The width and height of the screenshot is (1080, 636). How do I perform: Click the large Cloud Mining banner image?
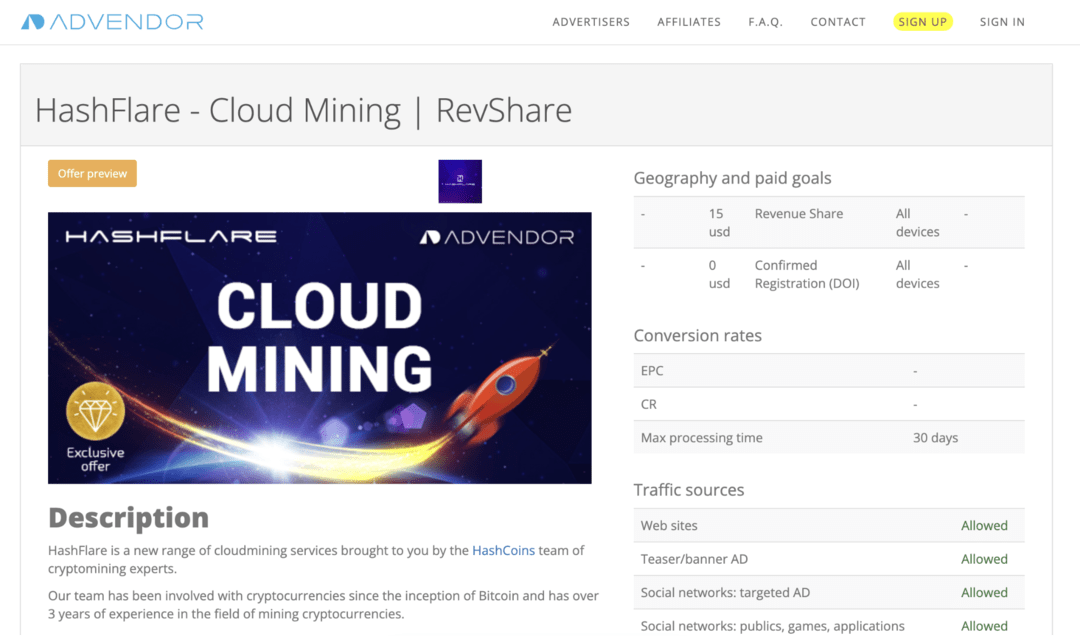[319, 347]
